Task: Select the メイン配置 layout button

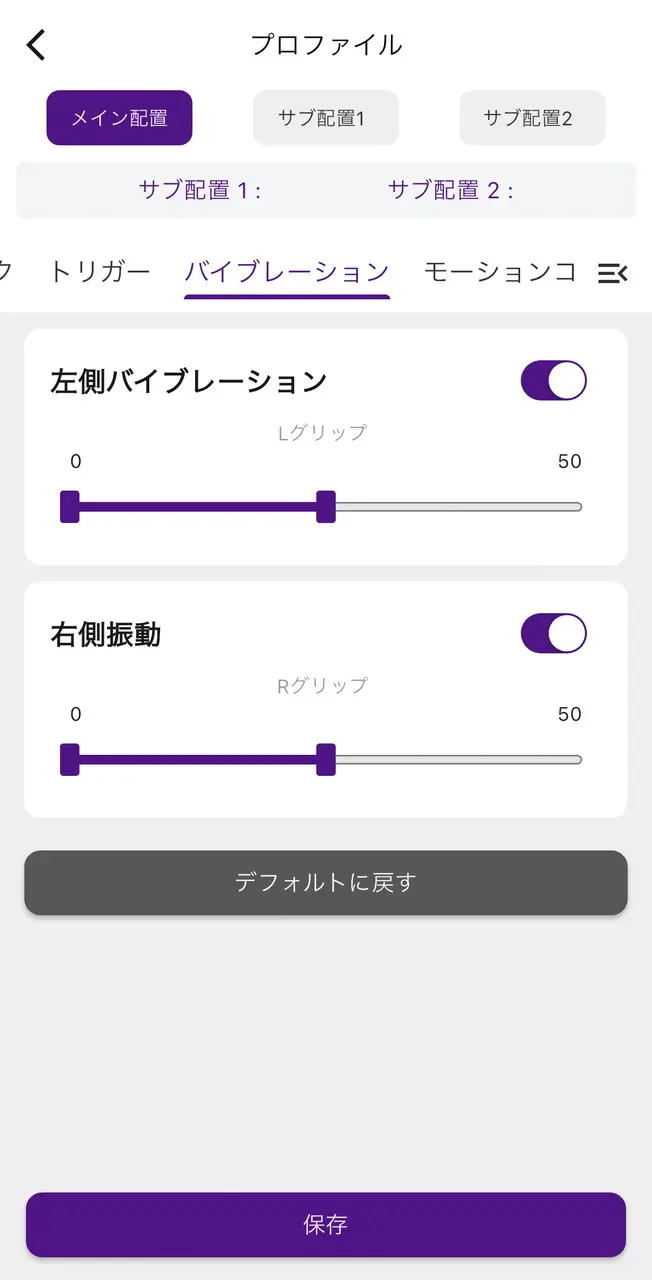Action: [119, 118]
